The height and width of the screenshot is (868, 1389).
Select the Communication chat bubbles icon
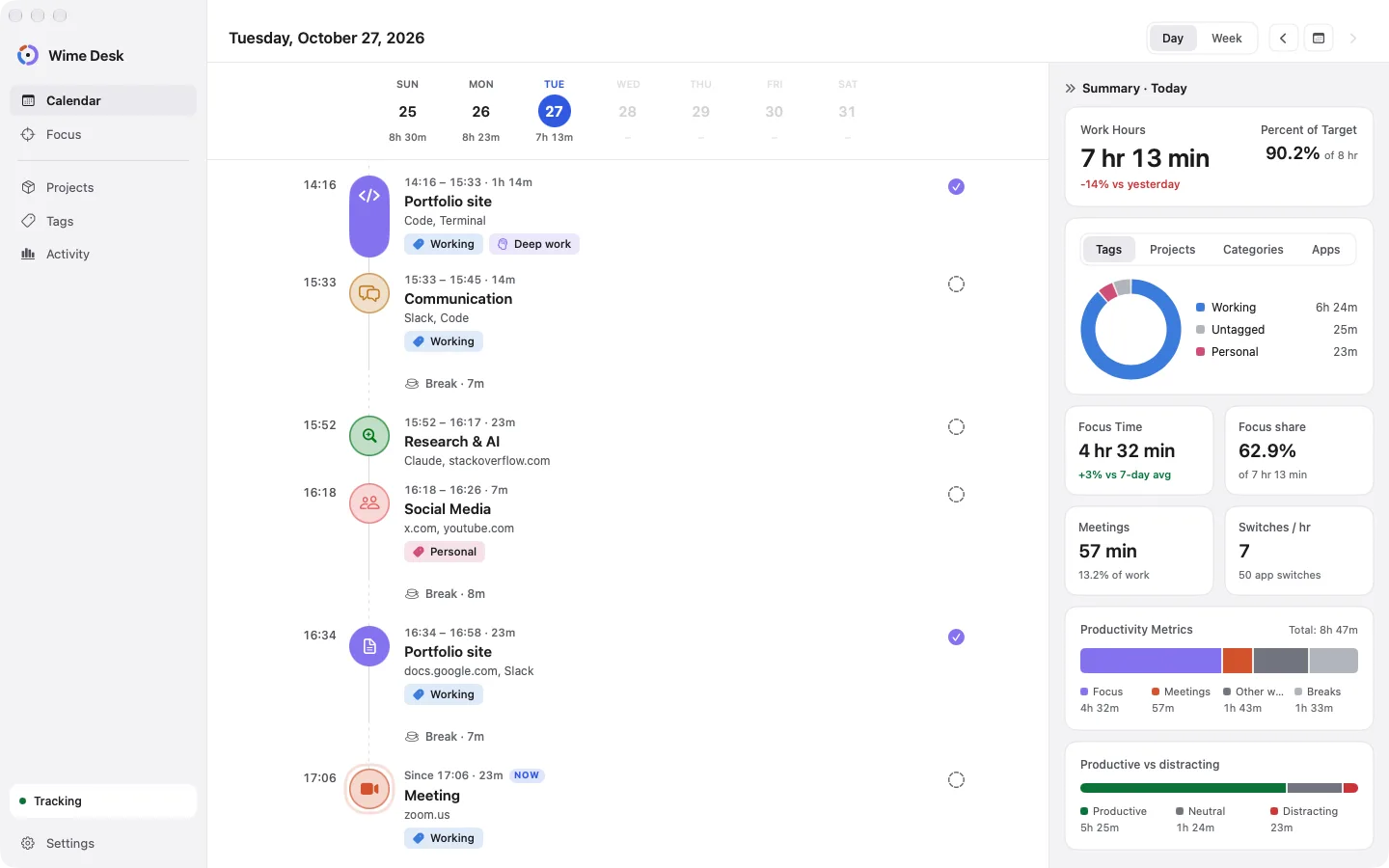pos(369,293)
